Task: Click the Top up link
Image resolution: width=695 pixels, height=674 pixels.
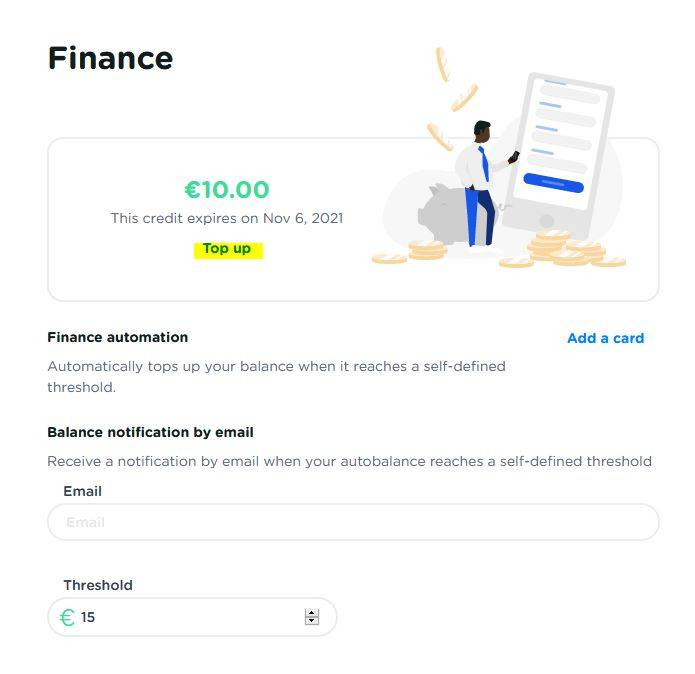Action: [x=227, y=249]
